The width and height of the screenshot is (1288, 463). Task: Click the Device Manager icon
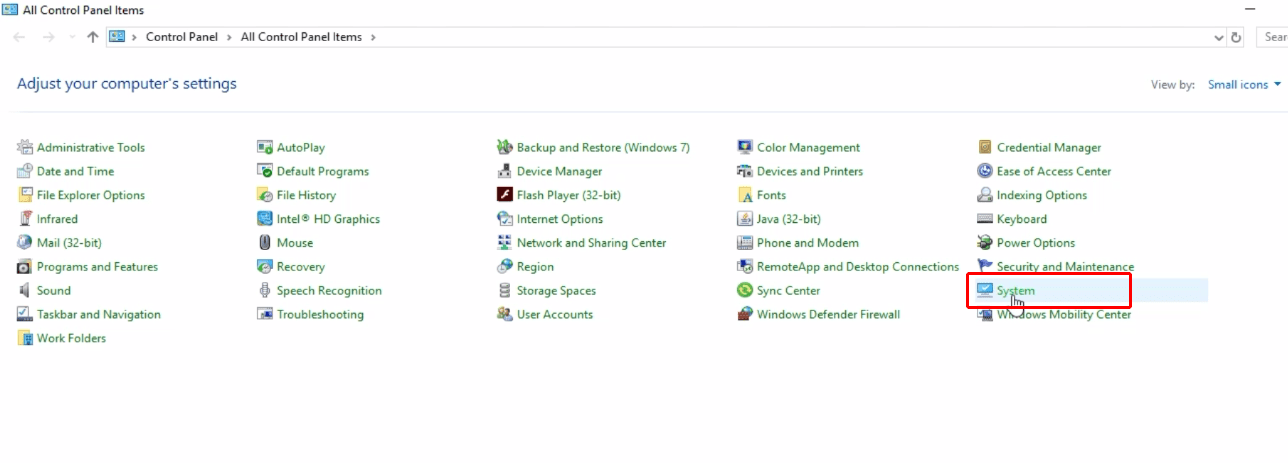505,171
